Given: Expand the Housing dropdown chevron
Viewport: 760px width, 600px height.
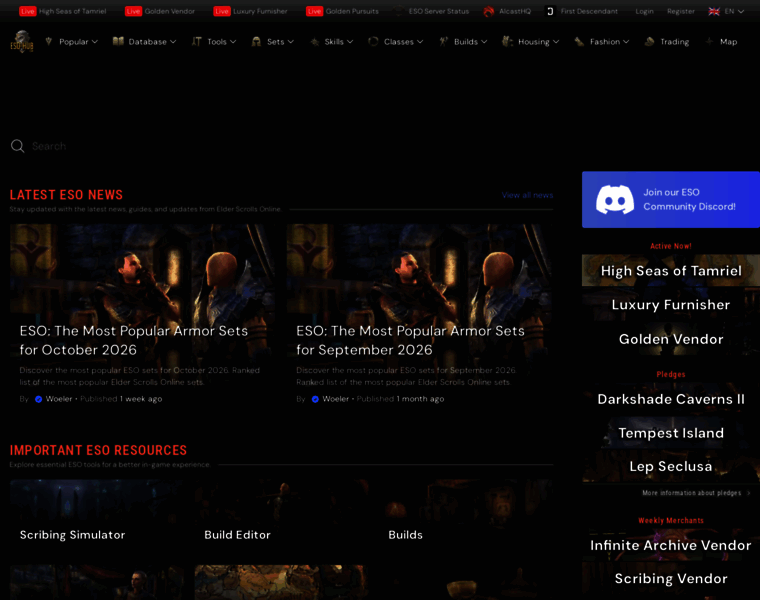Looking at the screenshot, I should point(556,42).
